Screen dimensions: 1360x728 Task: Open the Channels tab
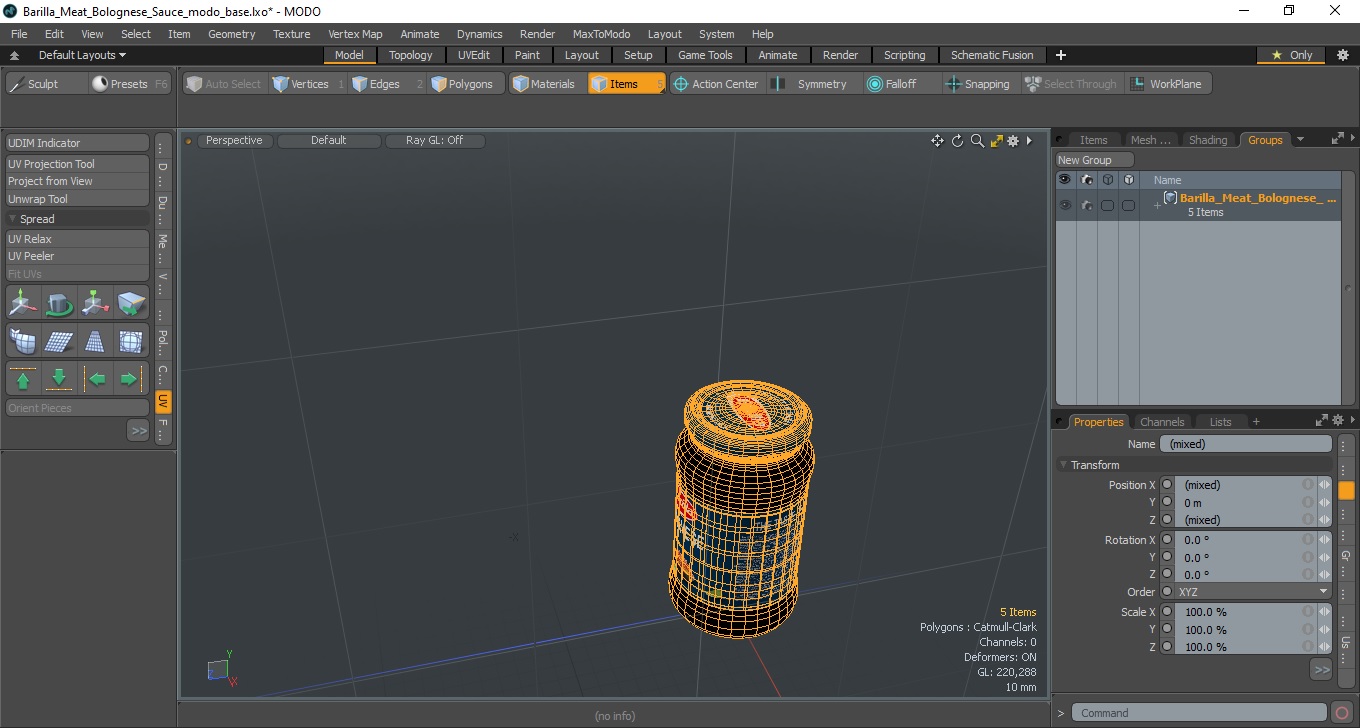[x=1162, y=422]
